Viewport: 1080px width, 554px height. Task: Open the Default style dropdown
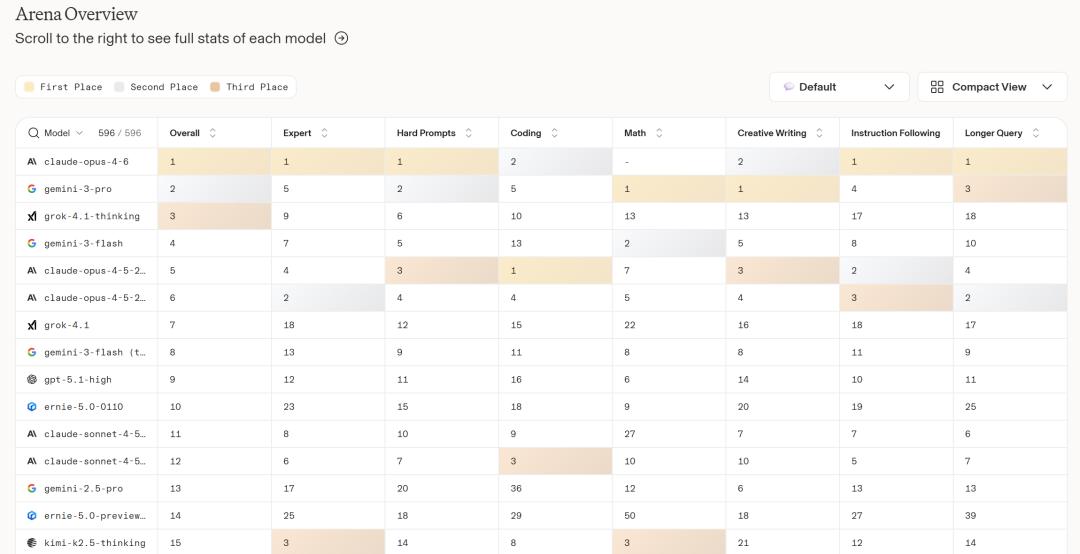[839, 87]
